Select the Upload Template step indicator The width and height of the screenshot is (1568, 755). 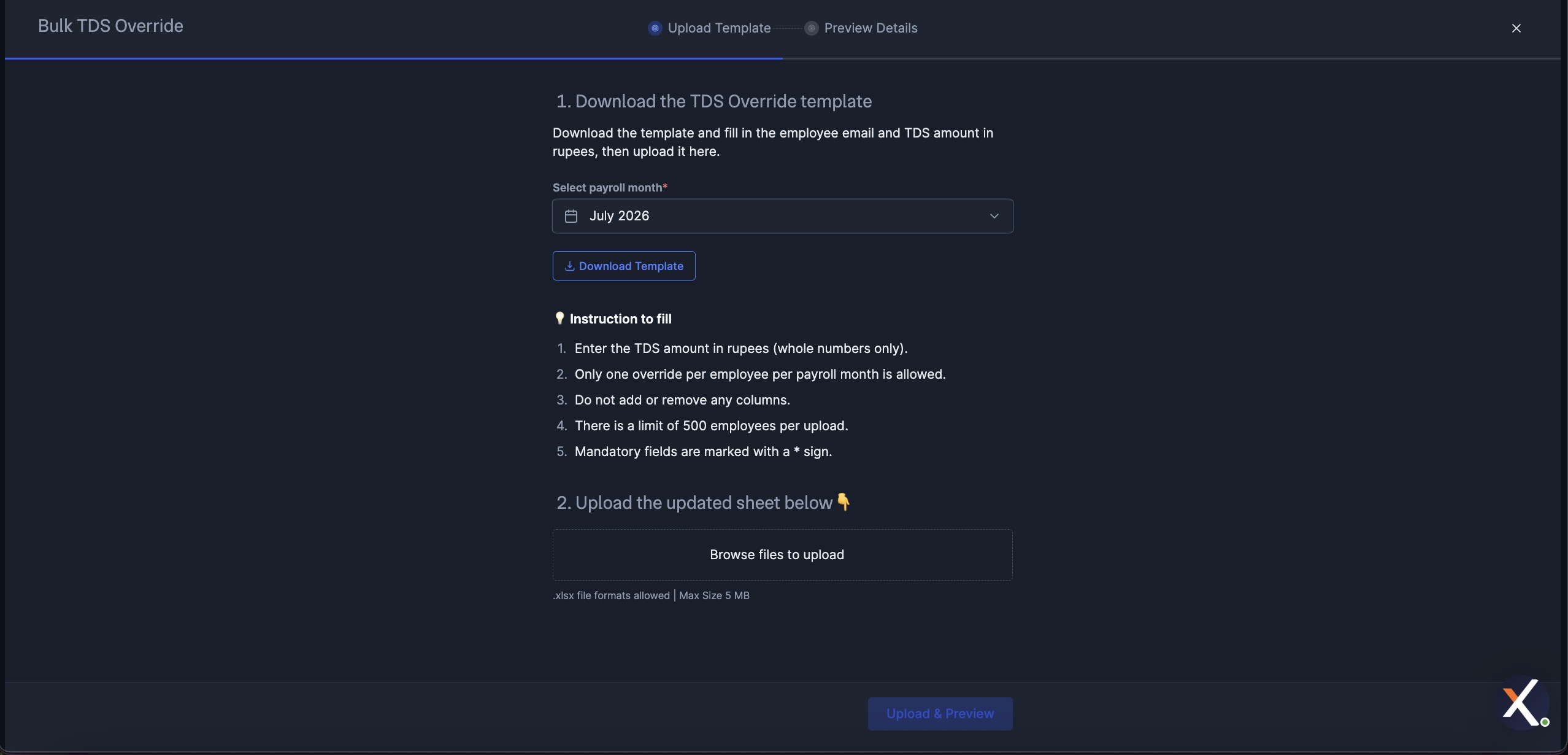[655, 28]
